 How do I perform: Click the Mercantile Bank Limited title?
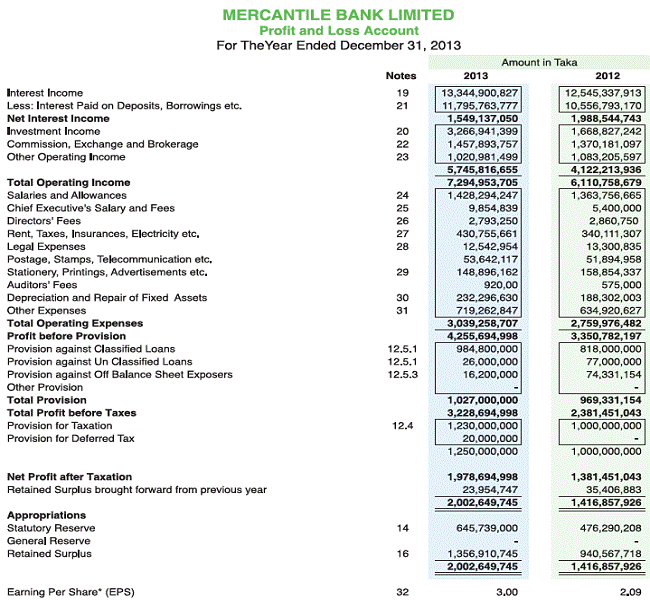(x=337, y=15)
